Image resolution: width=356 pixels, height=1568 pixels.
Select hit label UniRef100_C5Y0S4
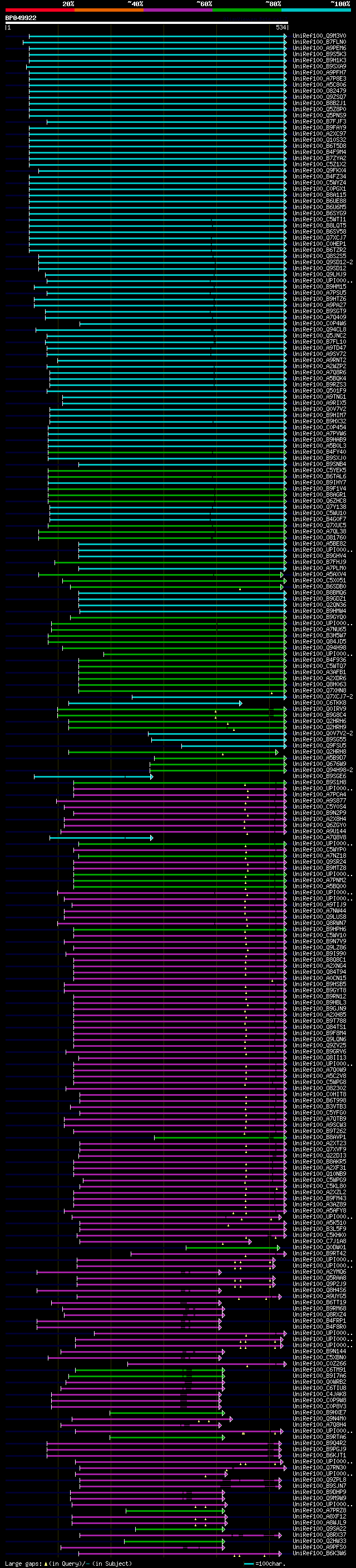click(x=319, y=807)
